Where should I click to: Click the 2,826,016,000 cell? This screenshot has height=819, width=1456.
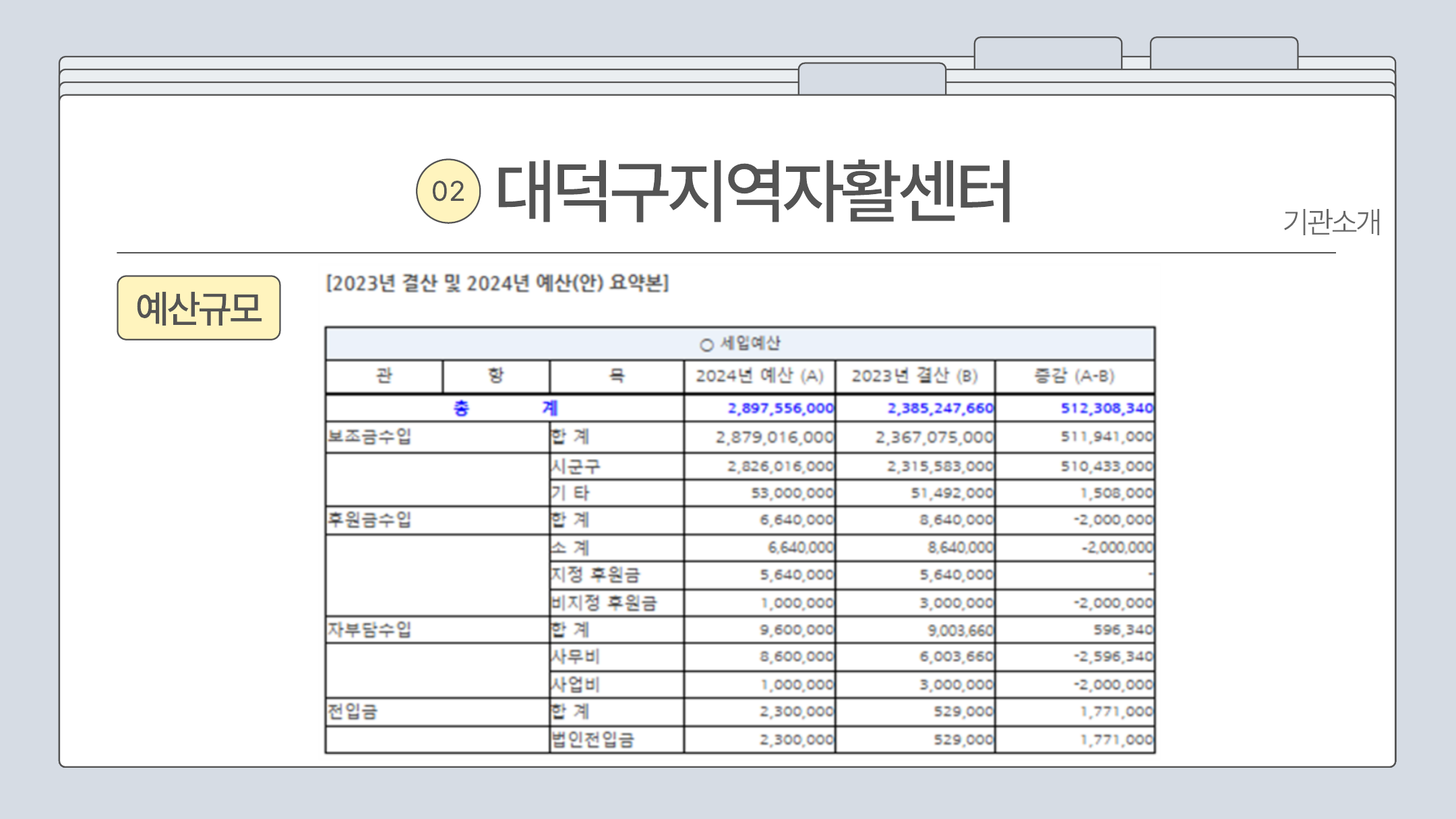781,466
